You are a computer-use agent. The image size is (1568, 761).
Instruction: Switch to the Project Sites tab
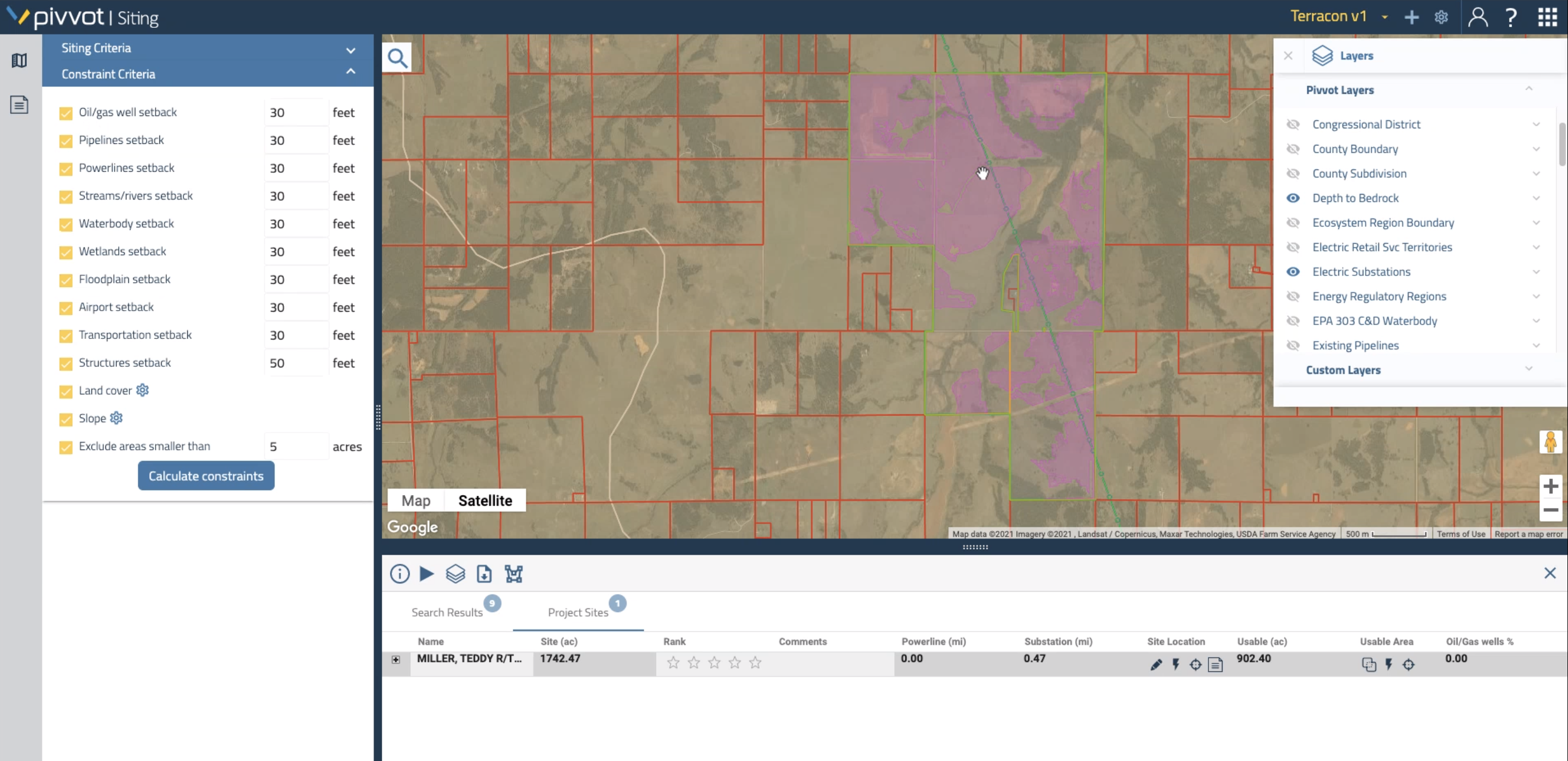[x=578, y=612]
